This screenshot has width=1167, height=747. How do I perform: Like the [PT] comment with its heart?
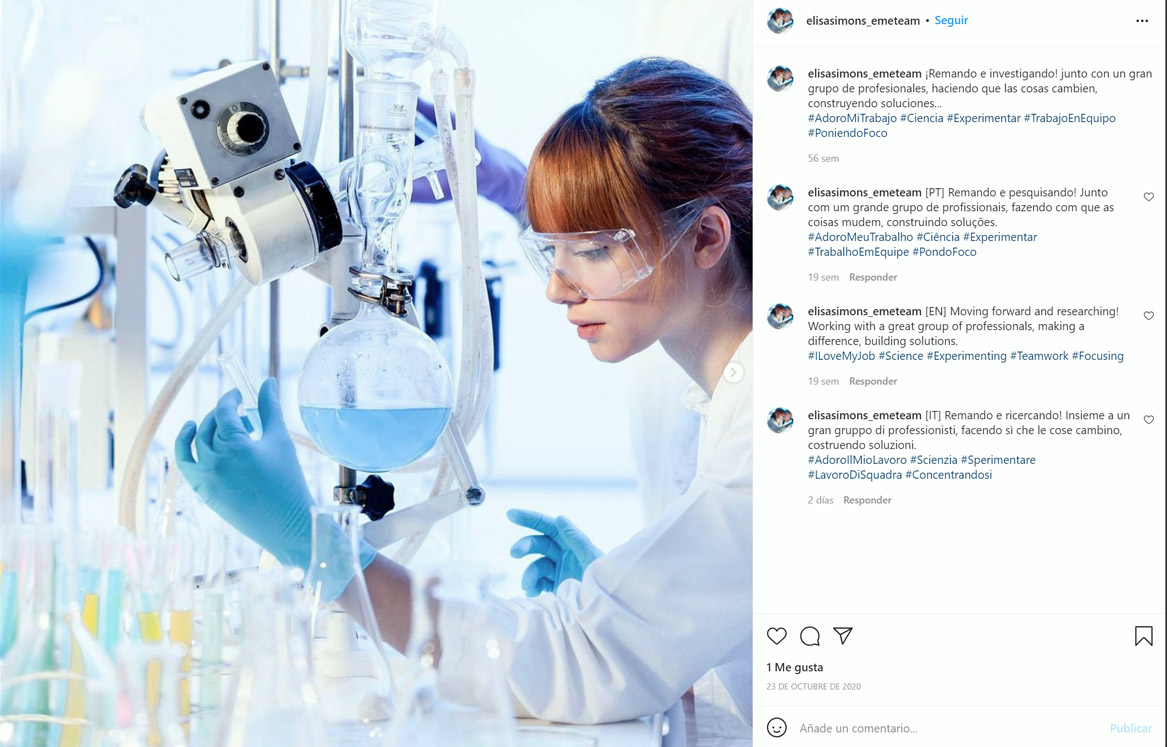point(1148,197)
